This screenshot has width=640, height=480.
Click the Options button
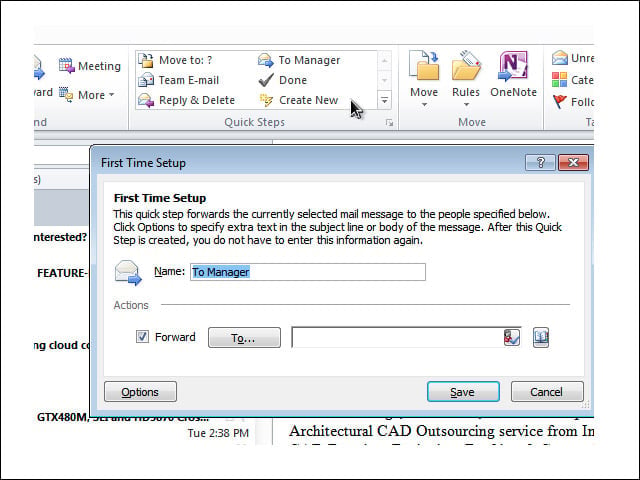(x=140, y=392)
